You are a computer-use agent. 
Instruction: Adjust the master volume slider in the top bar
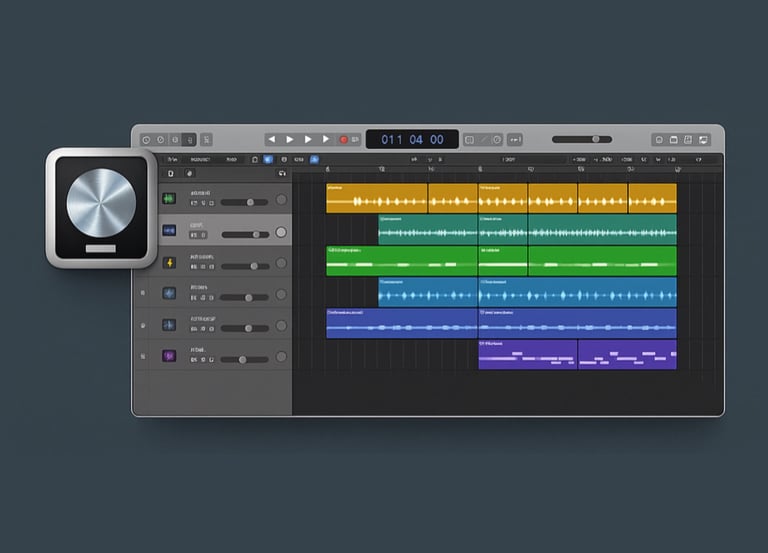pyautogui.click(x=582, y=139)
